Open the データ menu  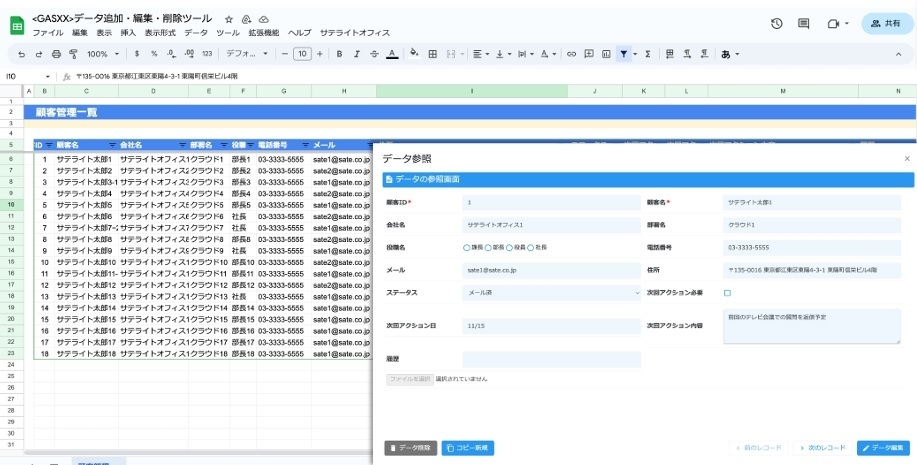tap(196, 33)
